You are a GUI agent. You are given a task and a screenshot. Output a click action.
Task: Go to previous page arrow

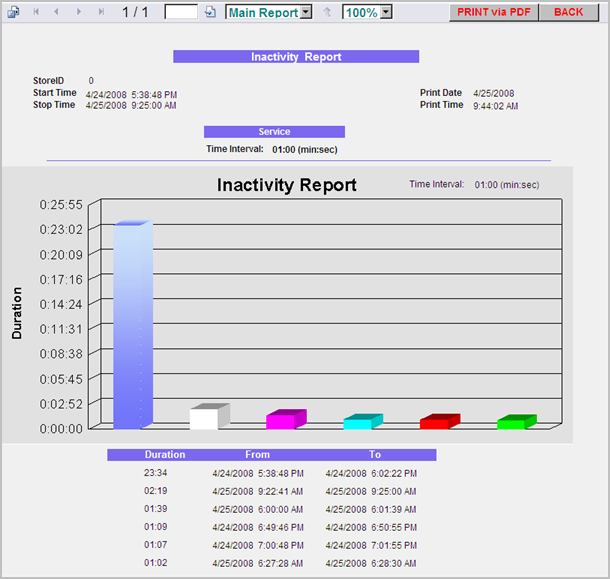(56, 12)
